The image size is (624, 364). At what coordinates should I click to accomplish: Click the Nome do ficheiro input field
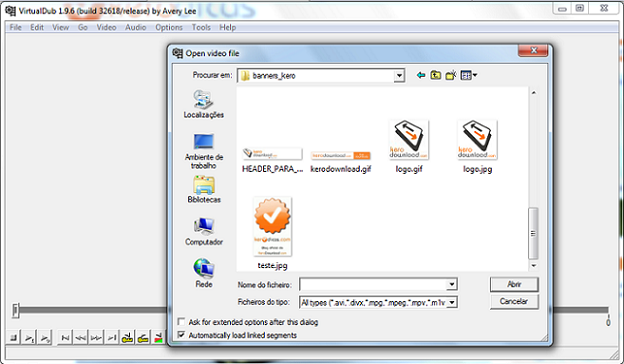click(x=373, y=284)
